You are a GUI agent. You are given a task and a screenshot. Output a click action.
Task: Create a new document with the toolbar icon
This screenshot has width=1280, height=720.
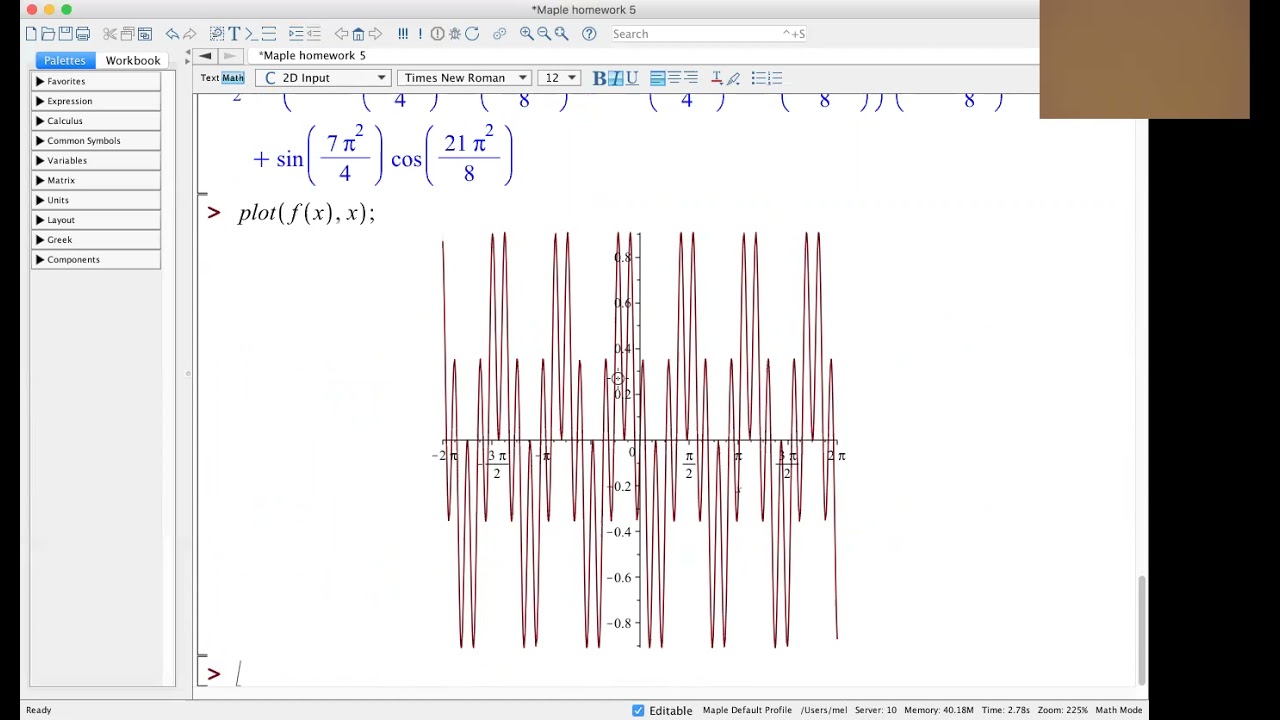pos(31,34)
